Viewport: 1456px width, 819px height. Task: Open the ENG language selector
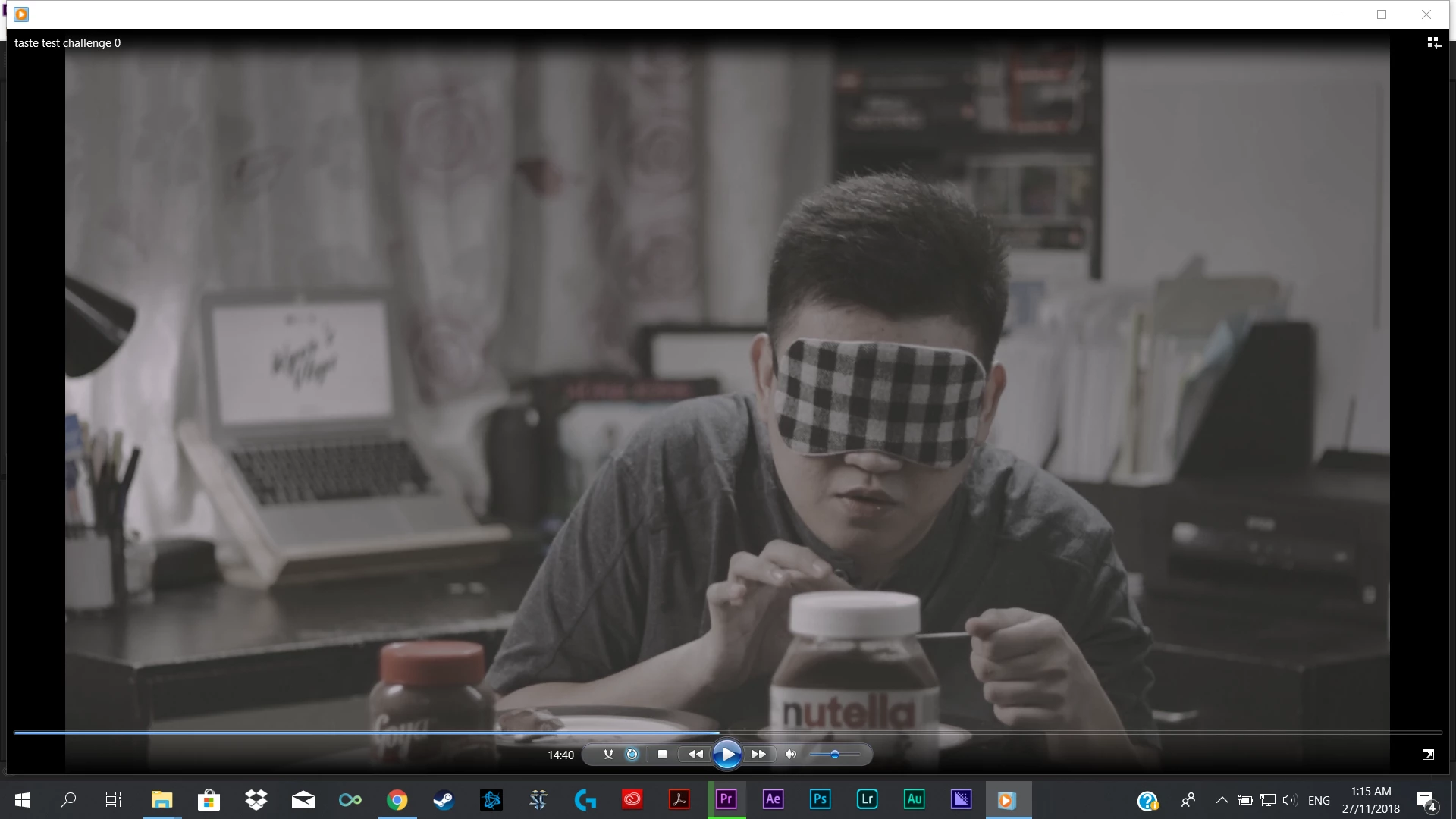point(1319,800)
